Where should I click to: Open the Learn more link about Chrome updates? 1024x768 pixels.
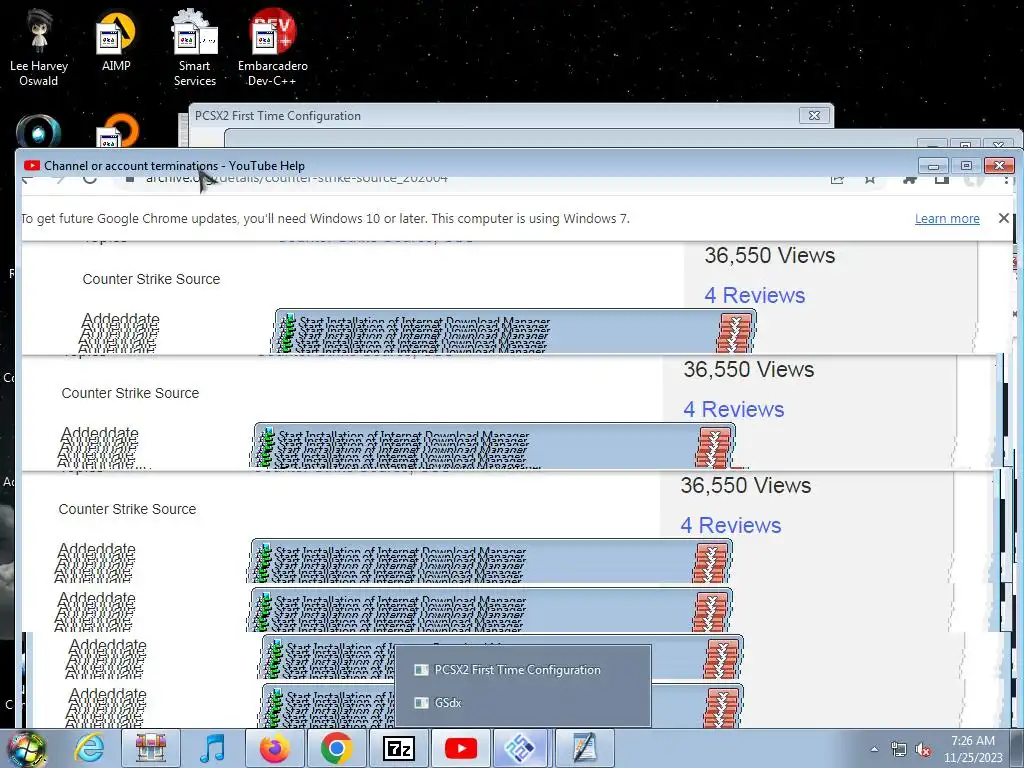coord(947,219)
